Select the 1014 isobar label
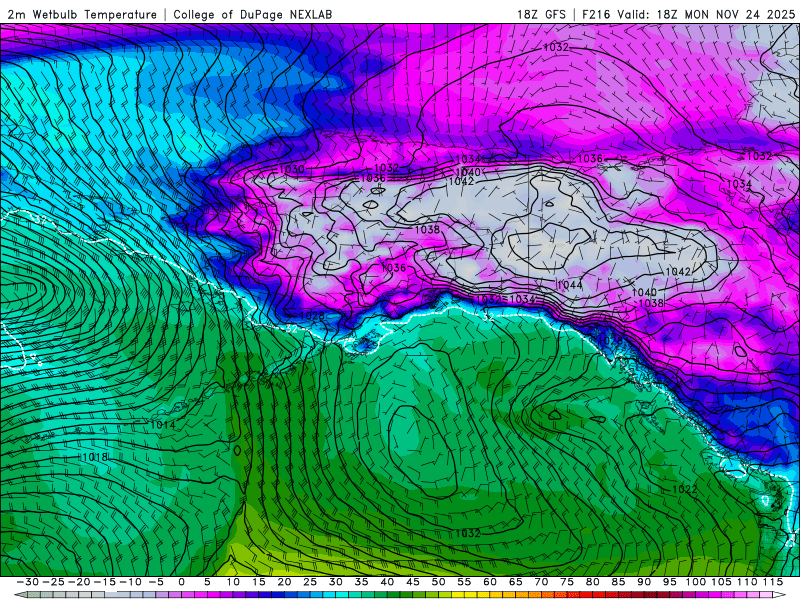Viewport: 800px width, 600px height. (x=163, y=424)
